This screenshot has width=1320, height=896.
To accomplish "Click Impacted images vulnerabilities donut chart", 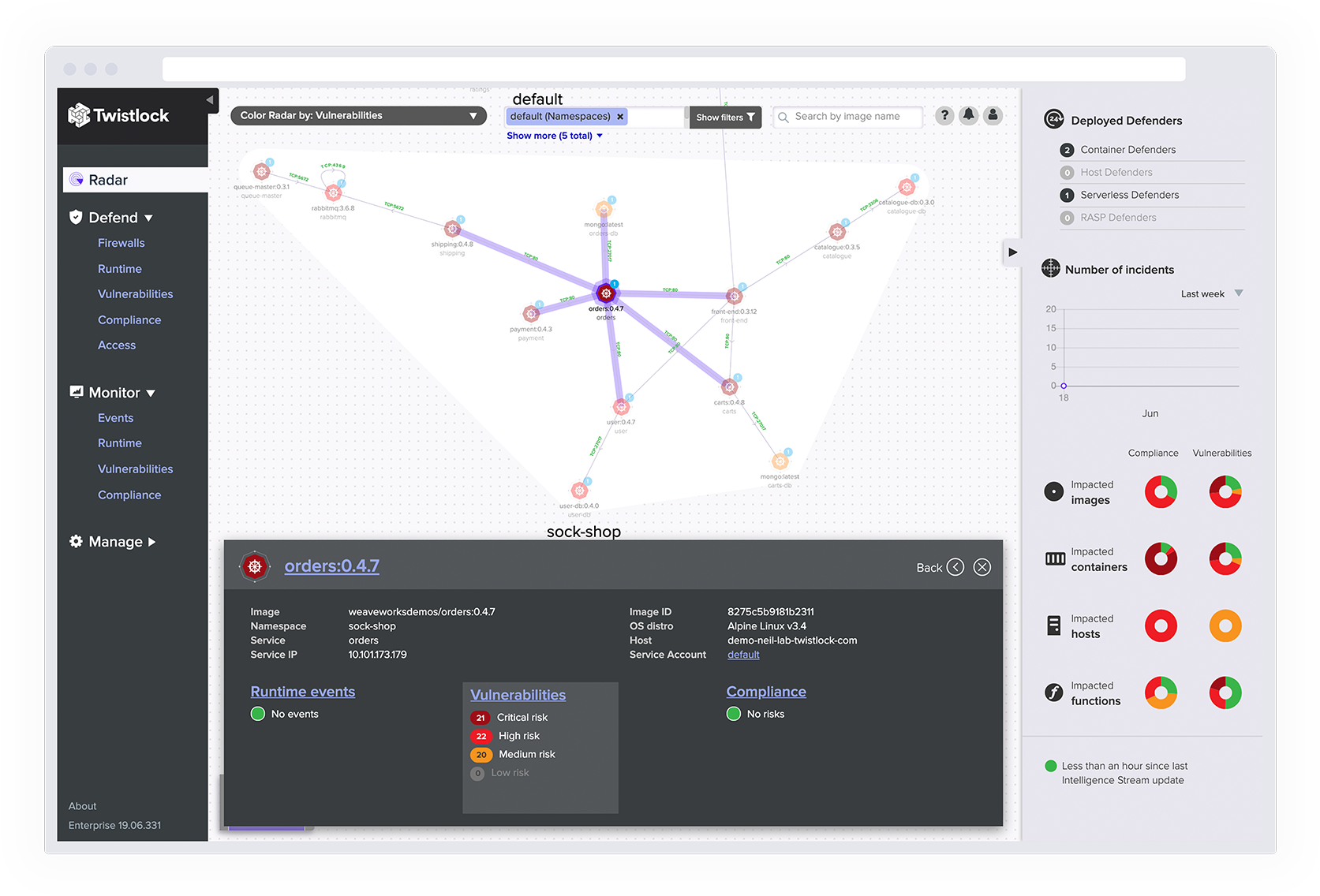I will [1225, 492].
